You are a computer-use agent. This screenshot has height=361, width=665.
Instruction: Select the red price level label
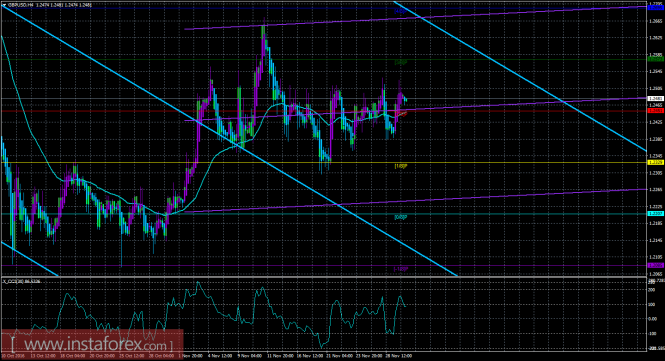[656, 111]
